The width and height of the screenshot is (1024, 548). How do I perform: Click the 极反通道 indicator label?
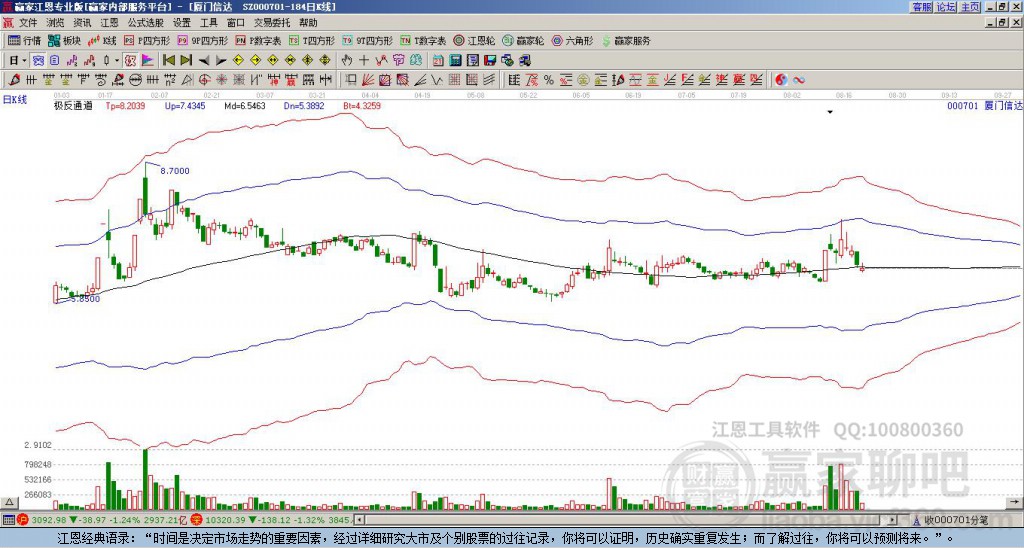pyautogui.click(x=73, y=106)
